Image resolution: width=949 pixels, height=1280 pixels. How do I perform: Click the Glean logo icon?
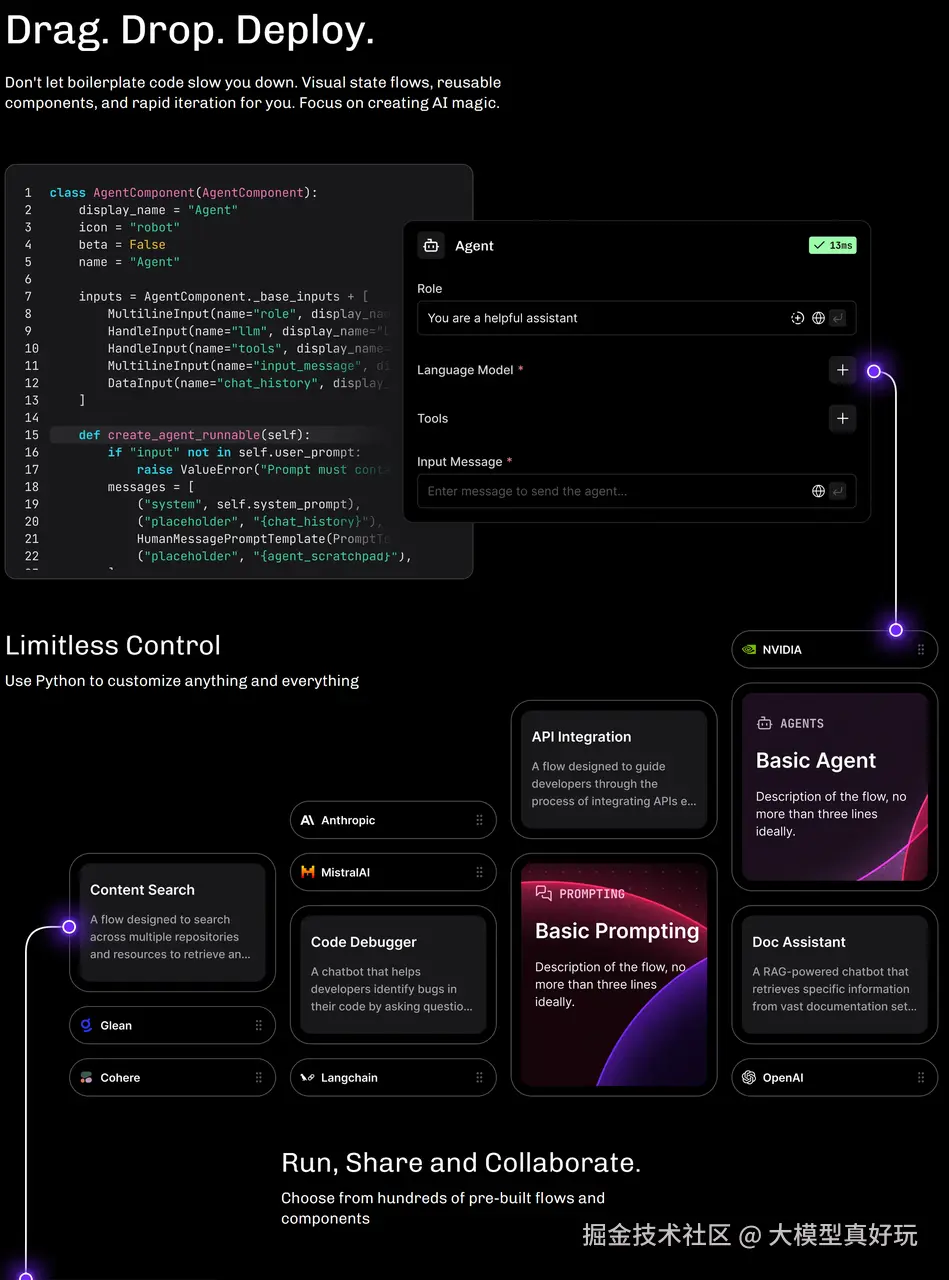pos(86,1025)
